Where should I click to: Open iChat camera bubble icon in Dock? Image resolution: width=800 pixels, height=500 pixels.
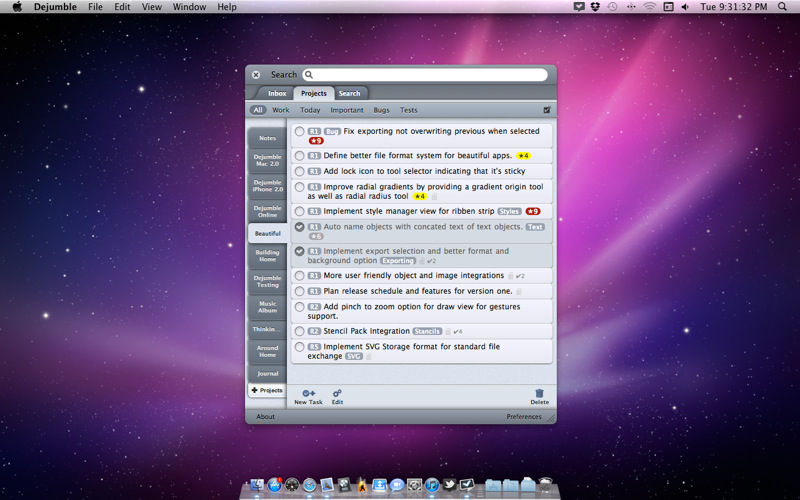[396, 484]
